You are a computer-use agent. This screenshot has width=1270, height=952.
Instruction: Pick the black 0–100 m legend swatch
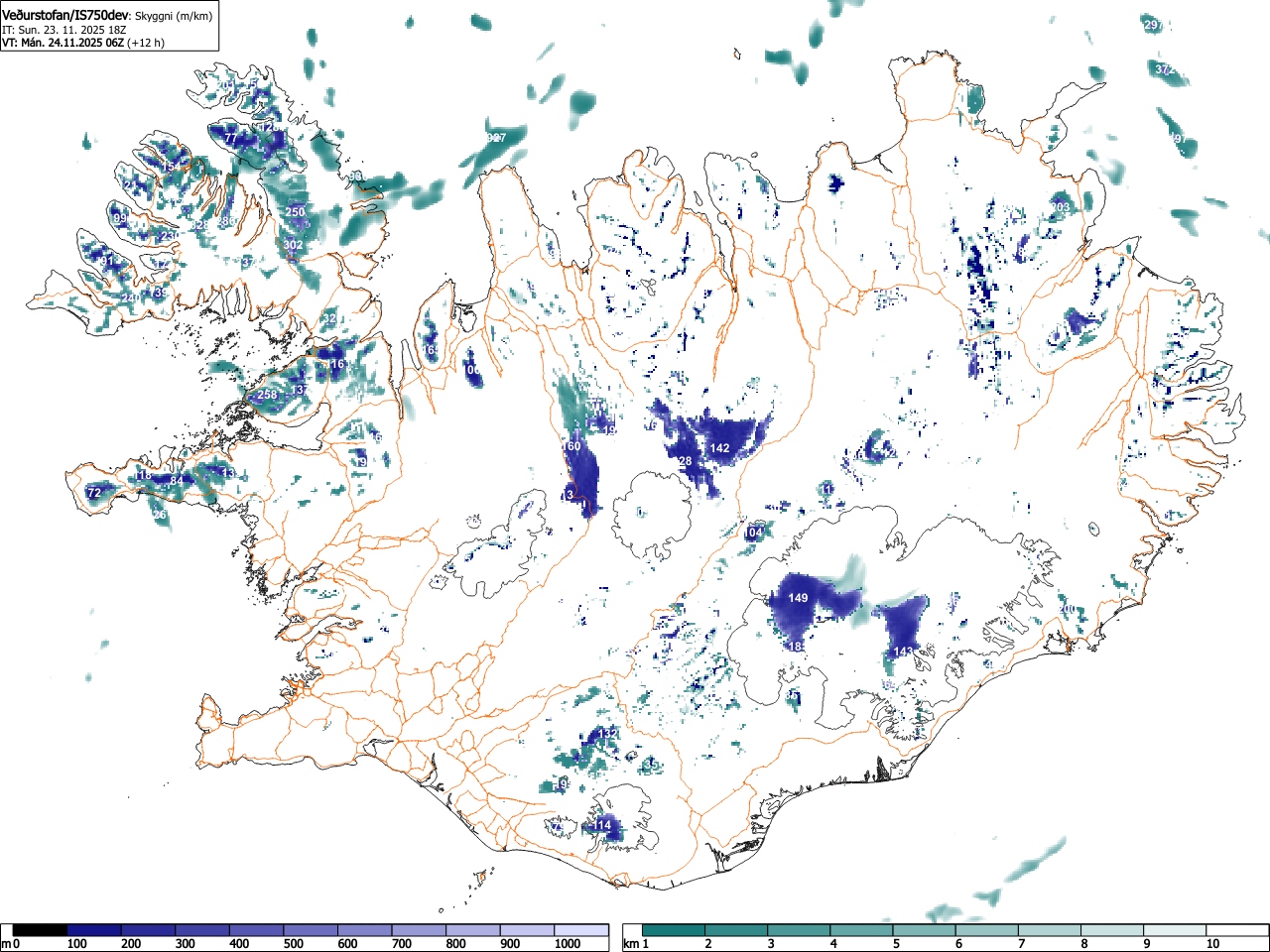[41, 930]
